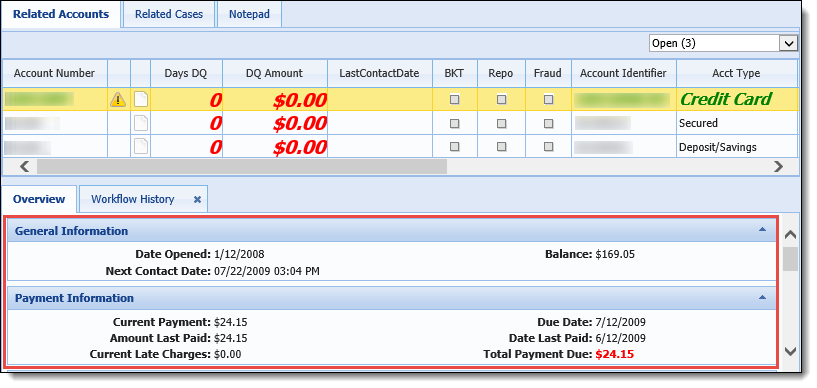Close the Workflow History tab with x
817x388 pixels.
[197, 199]
